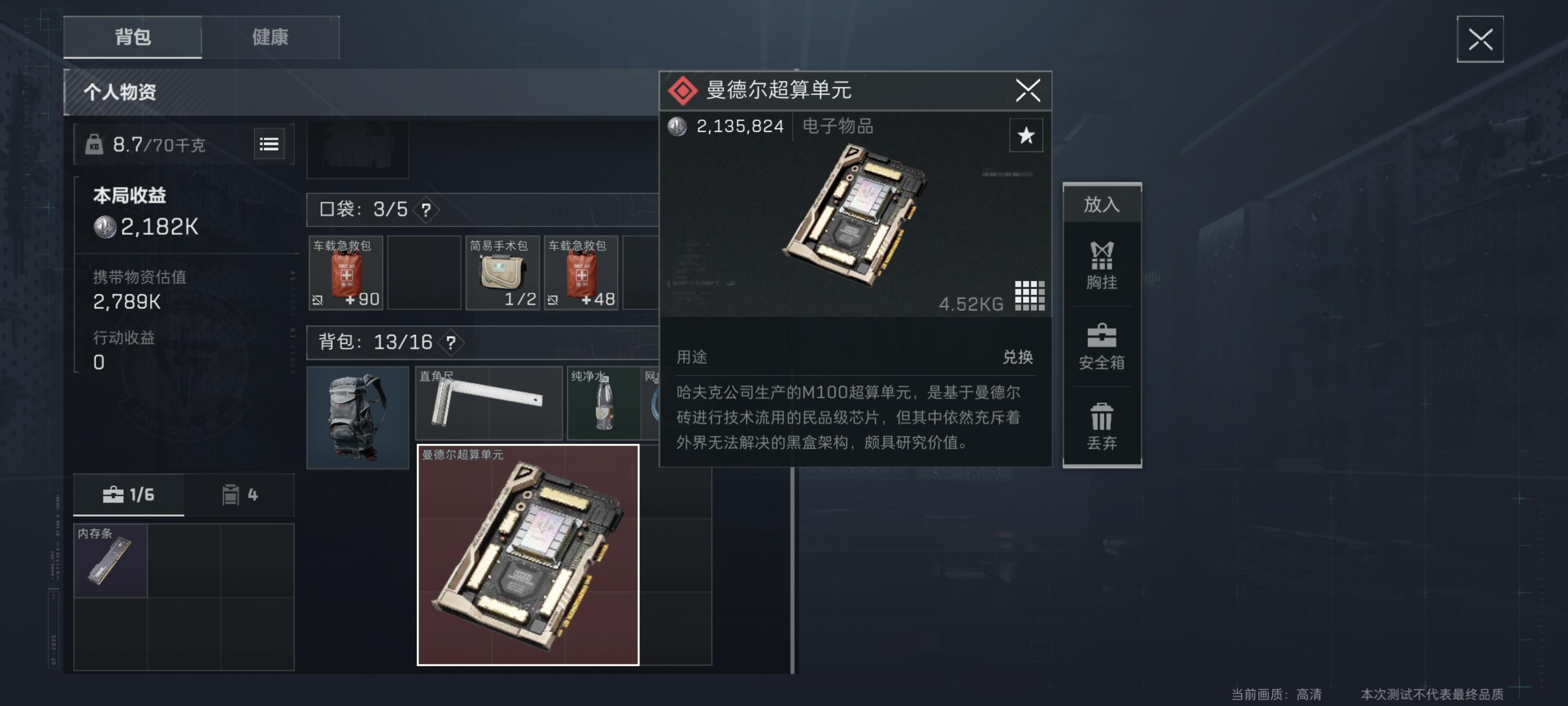Discard item with 丢弃 trash icon
The height and width of the screenshot is (706, 1568).
pyautogui.click(x=1102, y=427)
